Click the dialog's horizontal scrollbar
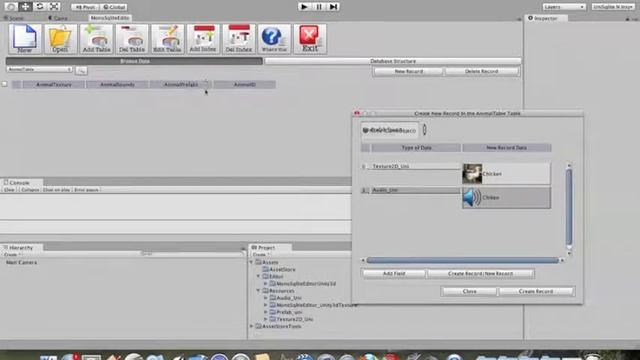The image size is (640, 360). [x=462, y=260]
